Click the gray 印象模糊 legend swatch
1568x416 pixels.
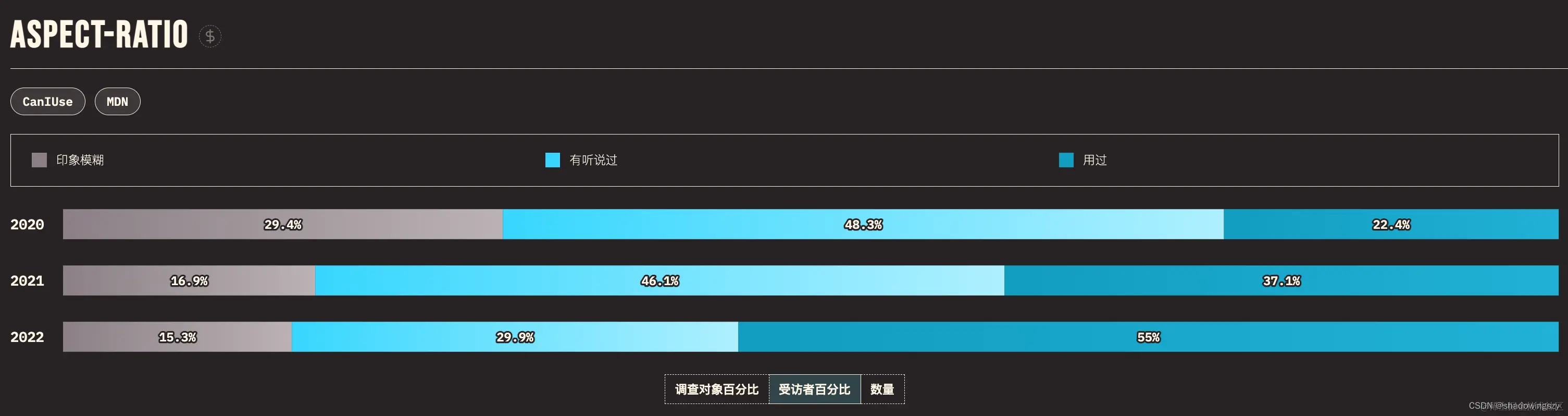(x=39, y=160)
